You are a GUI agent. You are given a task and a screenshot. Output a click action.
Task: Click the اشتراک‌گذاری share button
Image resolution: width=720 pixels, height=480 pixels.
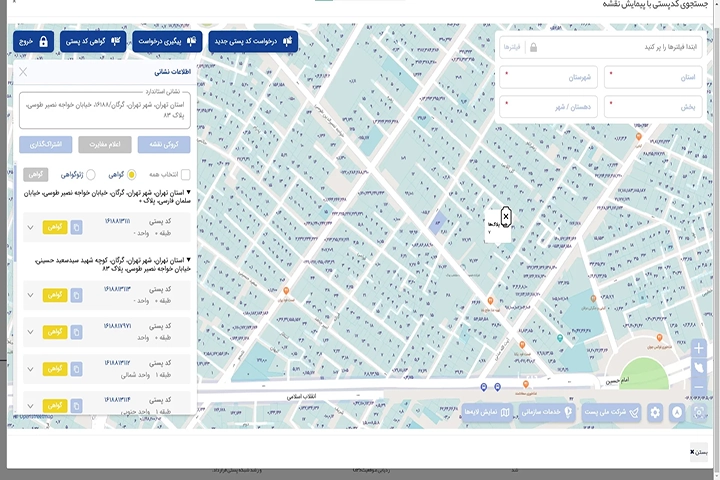[x=46, y=144]
